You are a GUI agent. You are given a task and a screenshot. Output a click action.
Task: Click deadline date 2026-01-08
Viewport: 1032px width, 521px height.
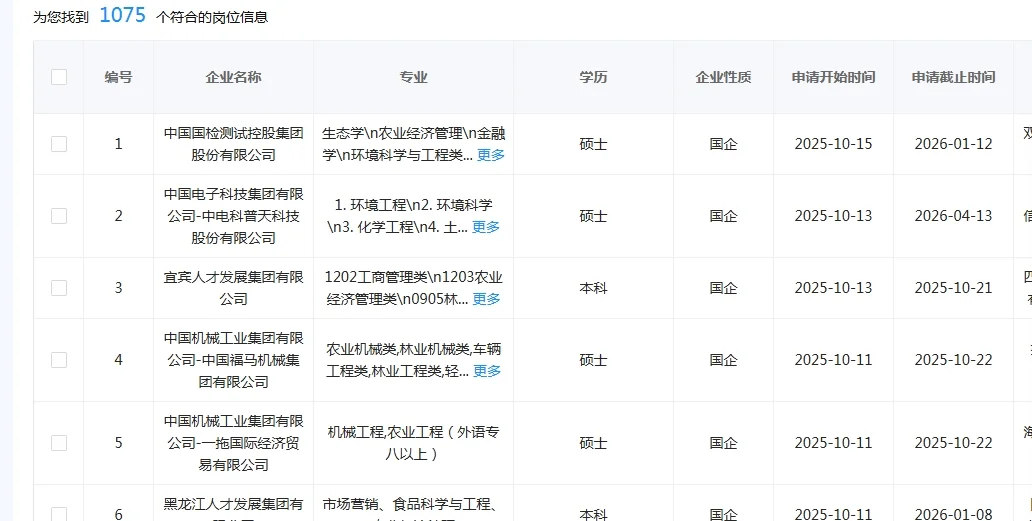tap(953, 514)
